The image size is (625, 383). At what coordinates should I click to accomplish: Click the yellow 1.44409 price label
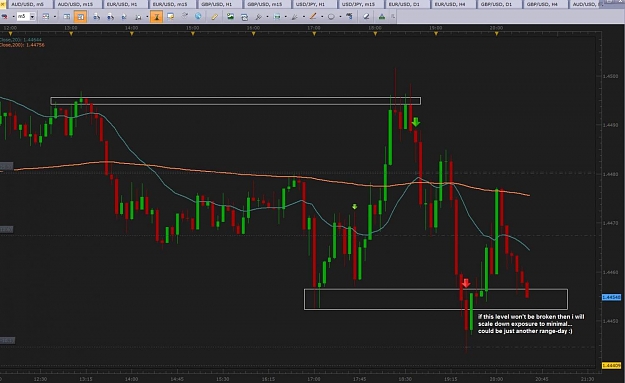611,365
